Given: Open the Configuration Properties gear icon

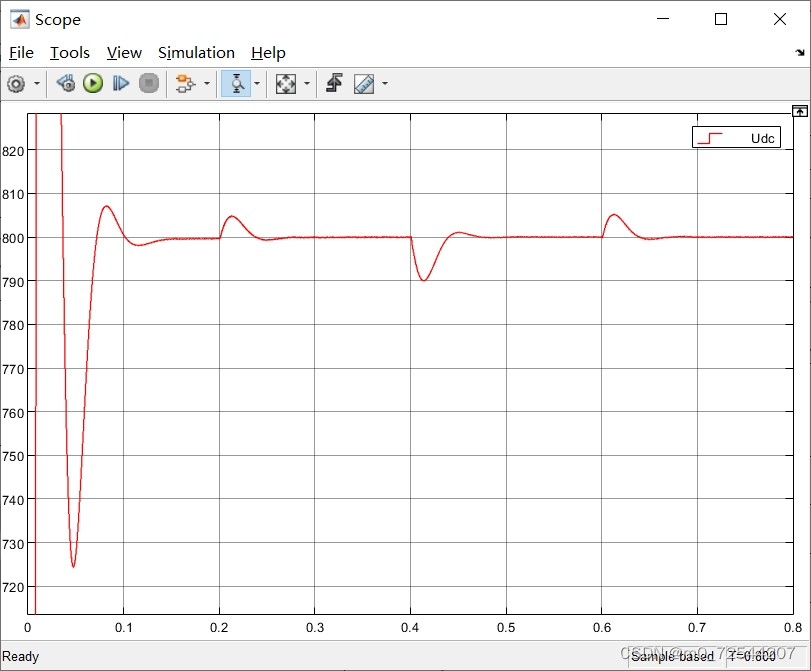Looking at the screenshot, I should (16, 83).
